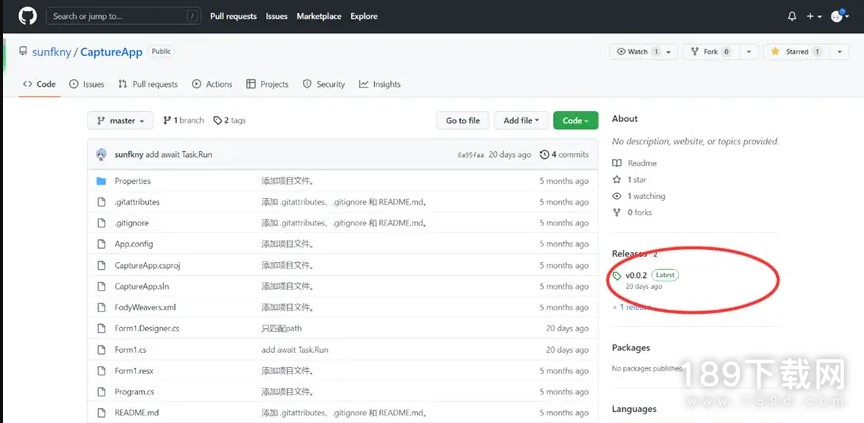Click the tag icon beside v0.0.2
864x423 pixels.
click(x=617, y=275)
